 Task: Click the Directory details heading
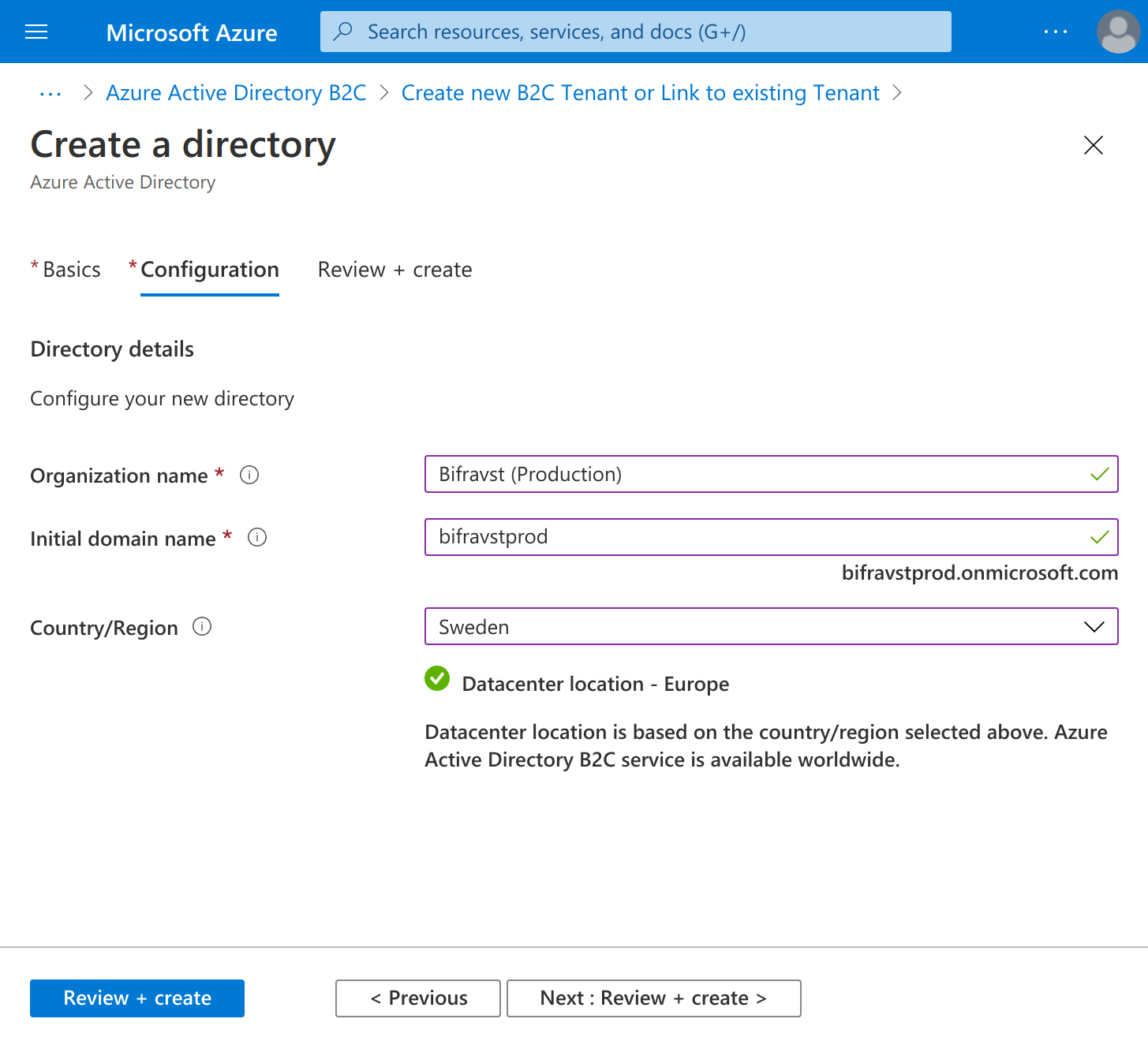[112, 349]
